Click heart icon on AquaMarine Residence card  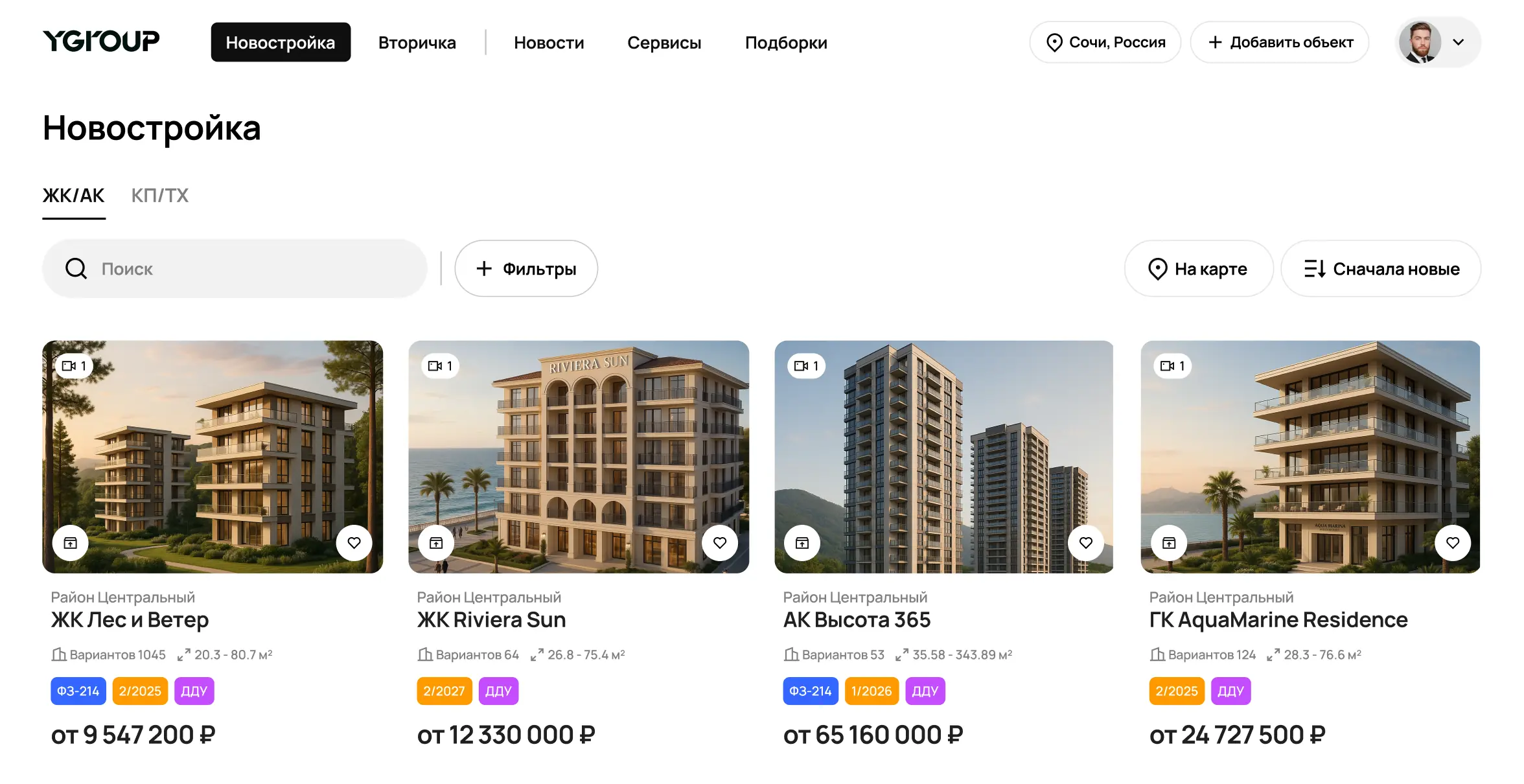pos(1453,543)
